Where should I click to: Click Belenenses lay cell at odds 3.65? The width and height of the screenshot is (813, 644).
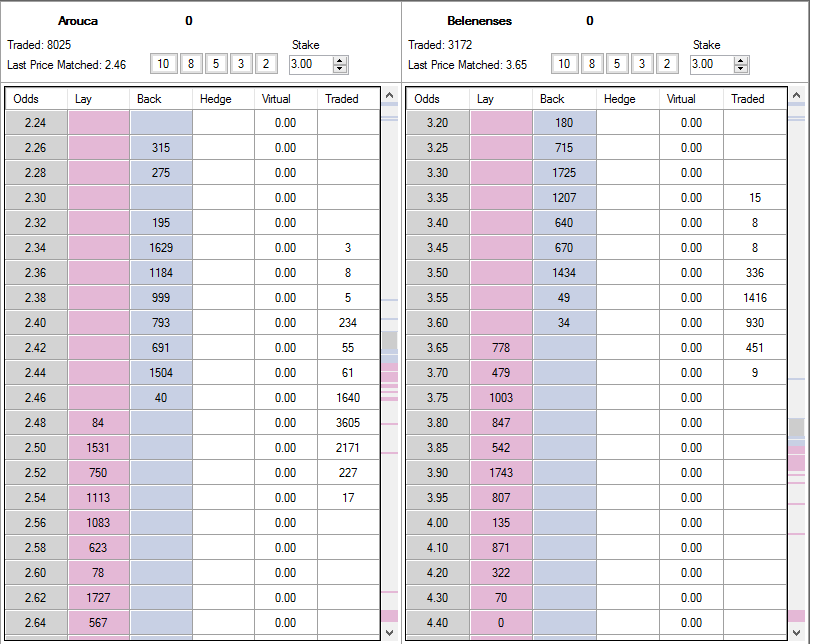501,348
